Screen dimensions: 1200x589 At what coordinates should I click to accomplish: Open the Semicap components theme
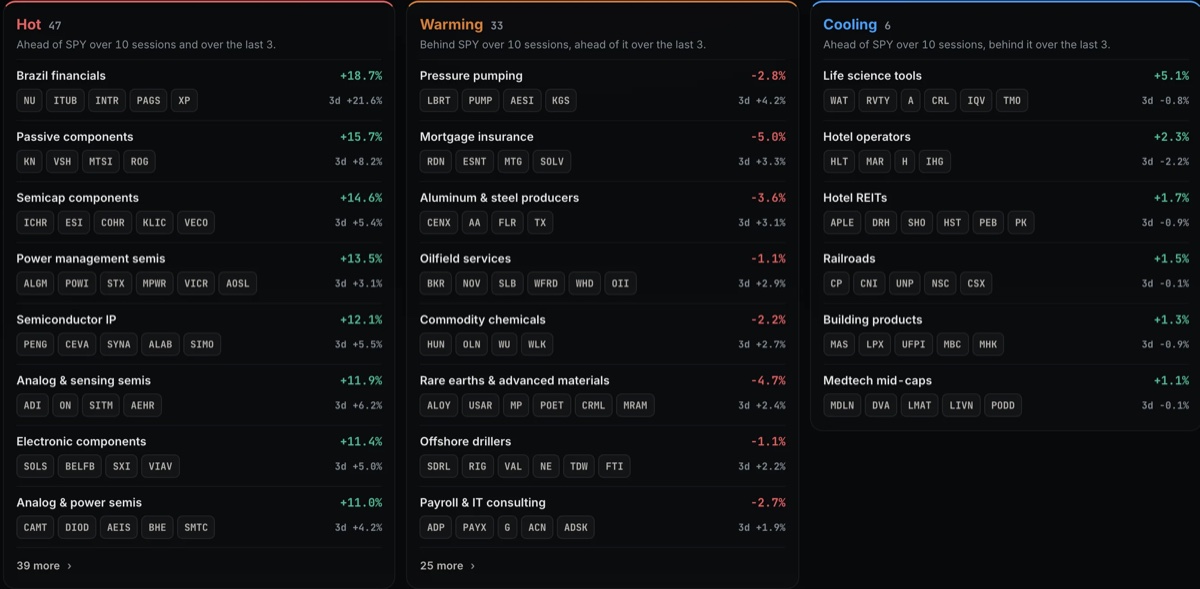coord(78,198)
